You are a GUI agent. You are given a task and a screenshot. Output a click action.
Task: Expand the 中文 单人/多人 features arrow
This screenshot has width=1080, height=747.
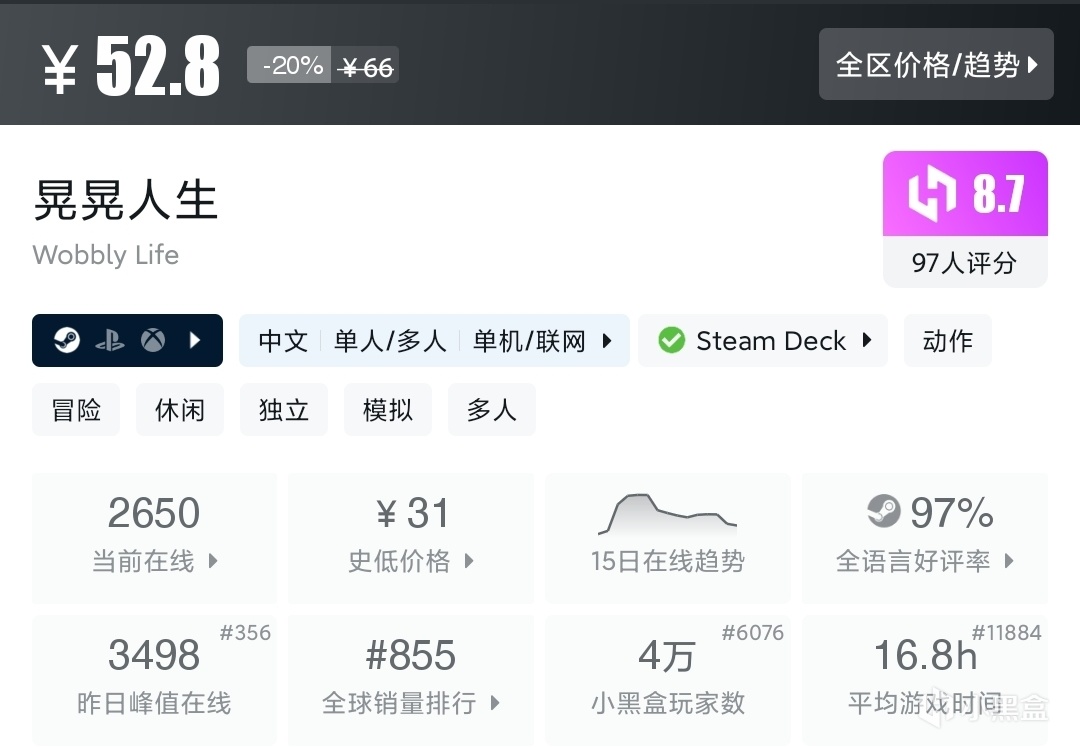607,341
